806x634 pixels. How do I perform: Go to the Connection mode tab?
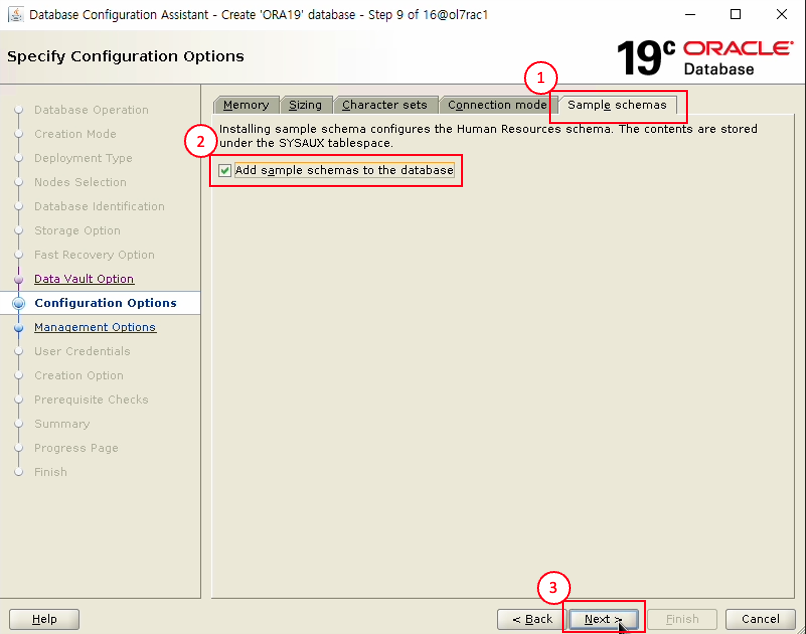tap(497, 105)
